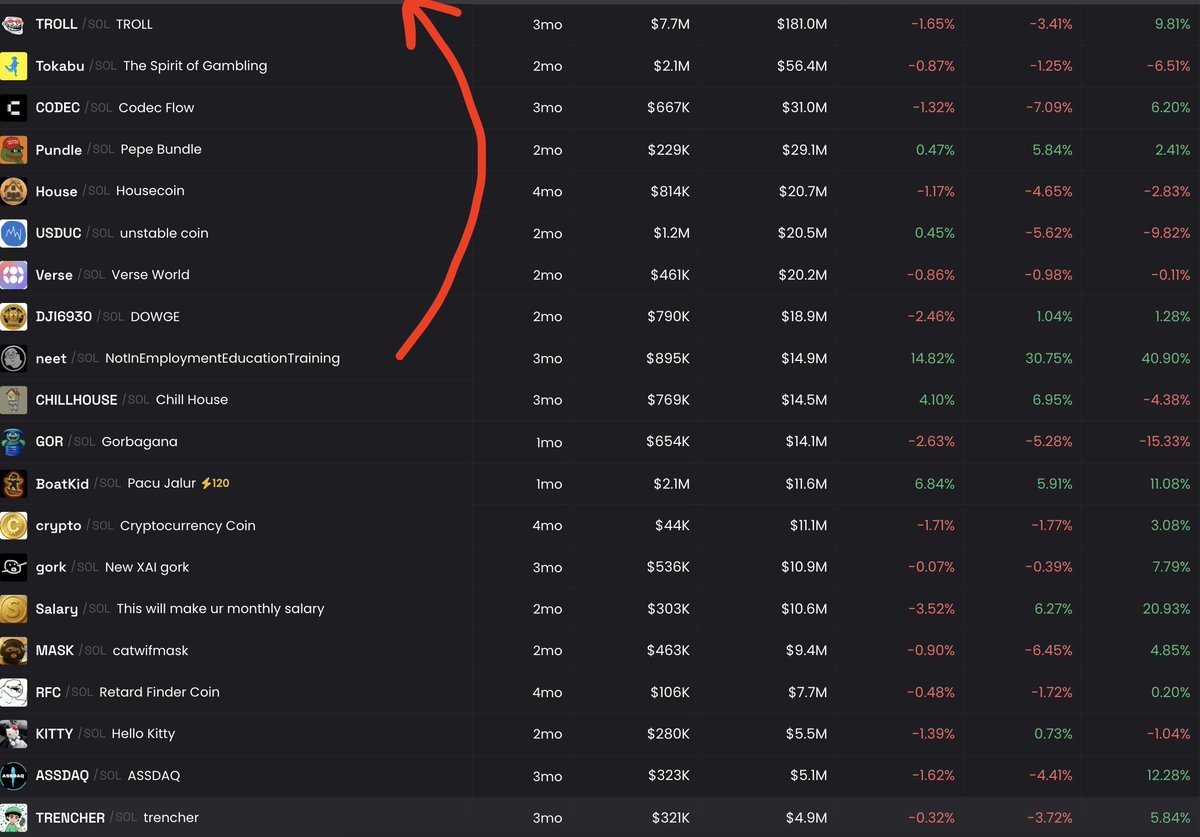Click the CODEC Codec Flow icon

click(14, 108)
